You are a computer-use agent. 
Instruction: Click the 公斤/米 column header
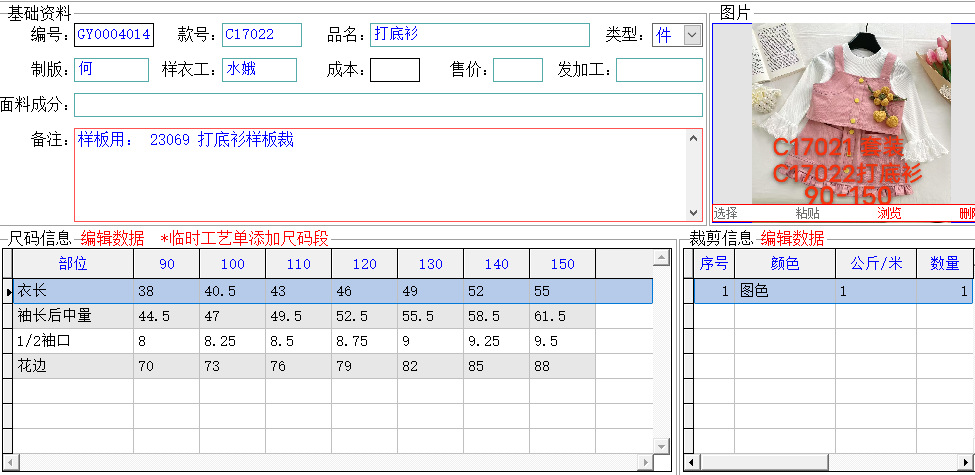[876, 264]
